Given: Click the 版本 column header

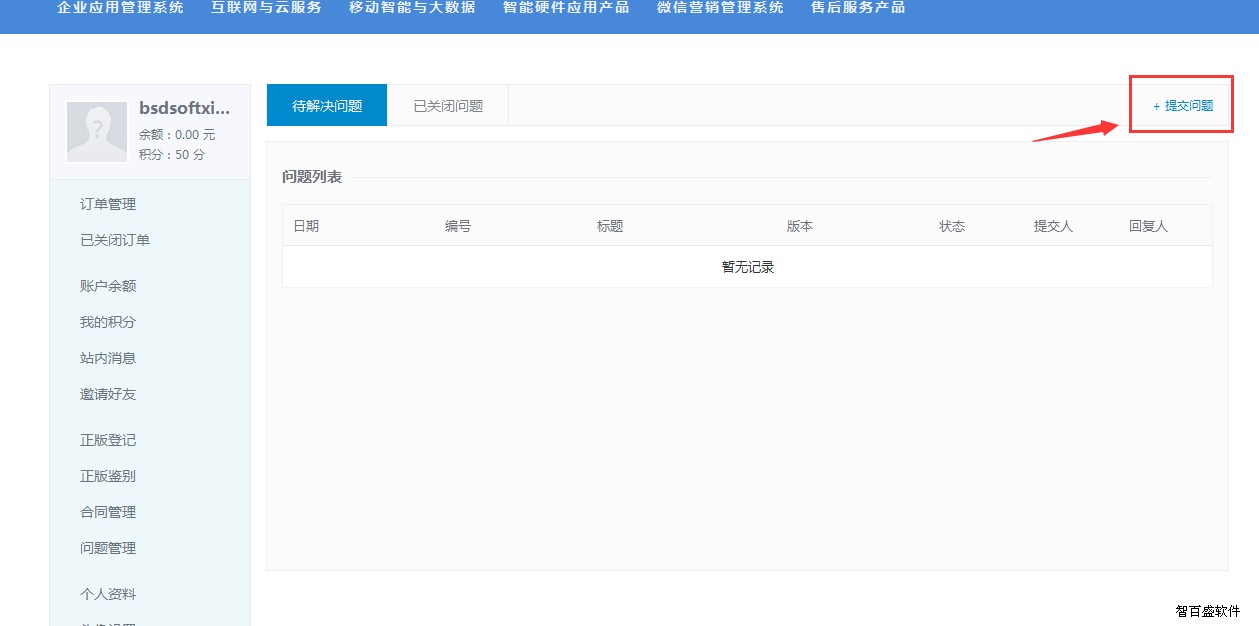Looking at the screenshot, I should tap(800, 226).
